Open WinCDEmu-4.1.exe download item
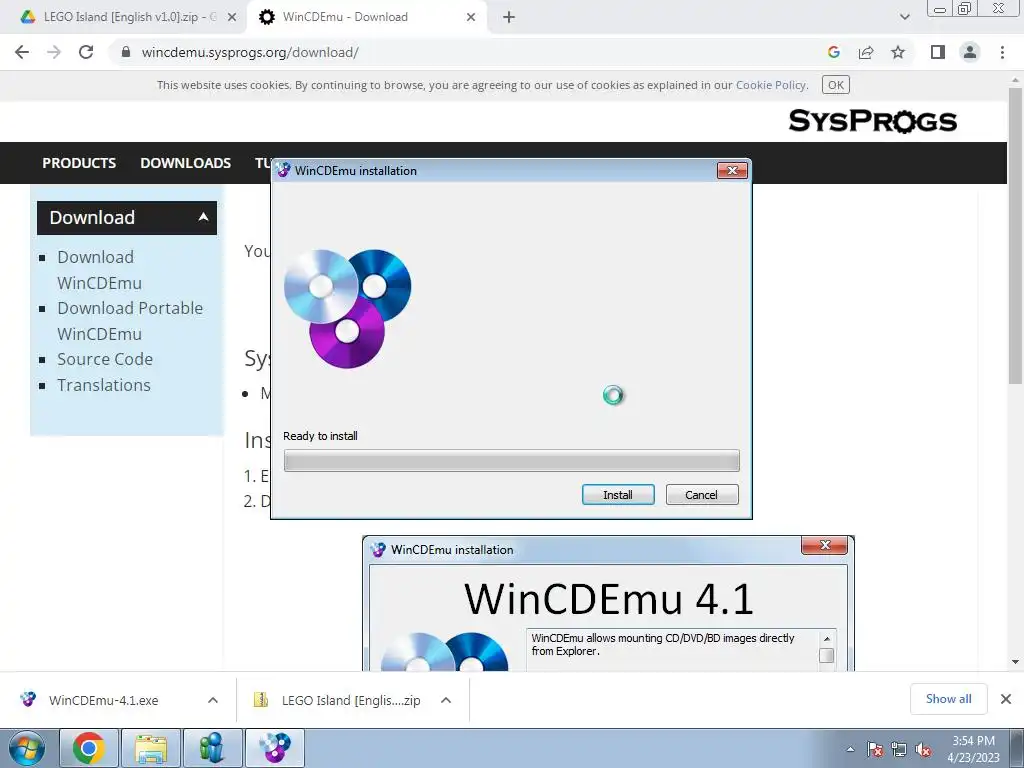Image resolution: width=1024 pixels, height=768 pixels. point(103,700)
